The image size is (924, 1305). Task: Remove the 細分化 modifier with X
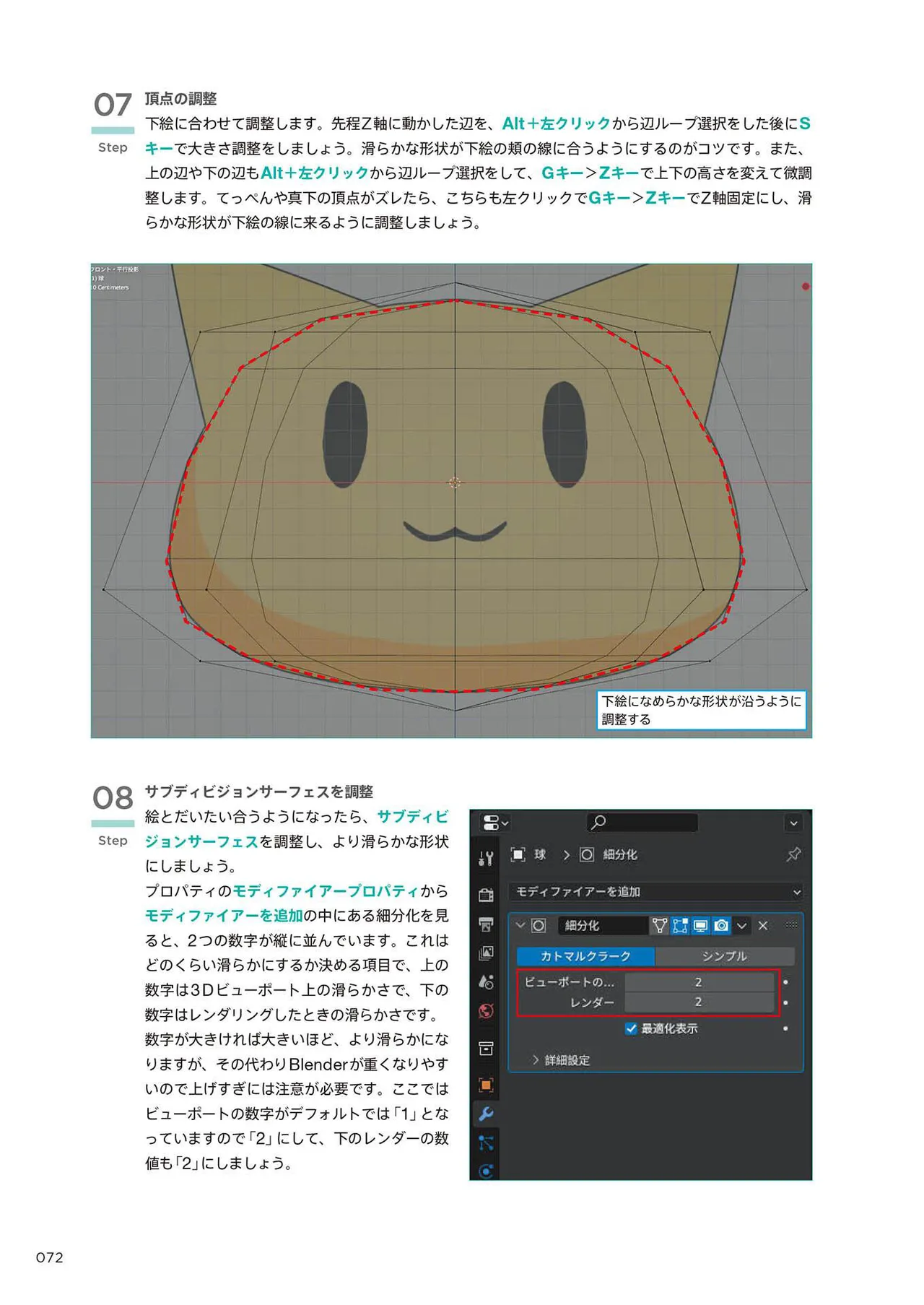point(763,926)
